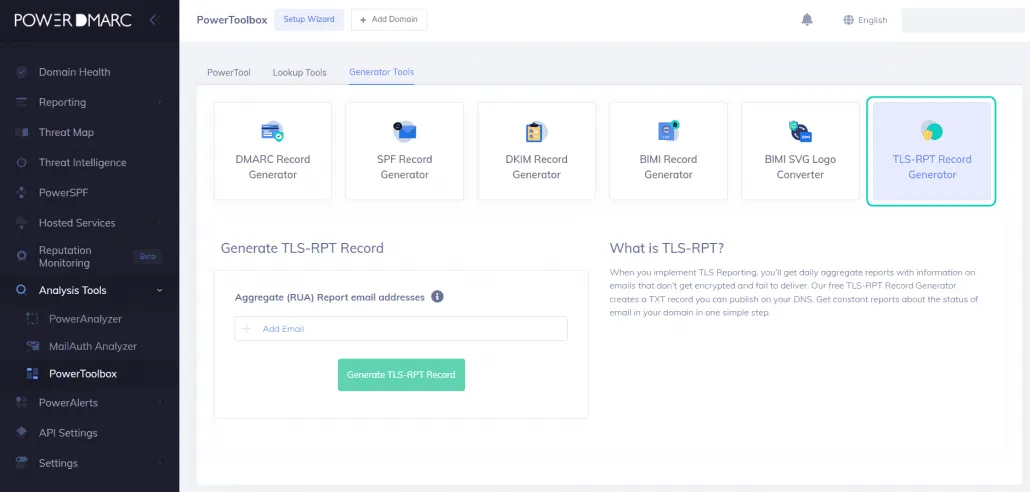Click the PowerDMARC logo
Screen dimensions: 1030x492
[73, 20]
